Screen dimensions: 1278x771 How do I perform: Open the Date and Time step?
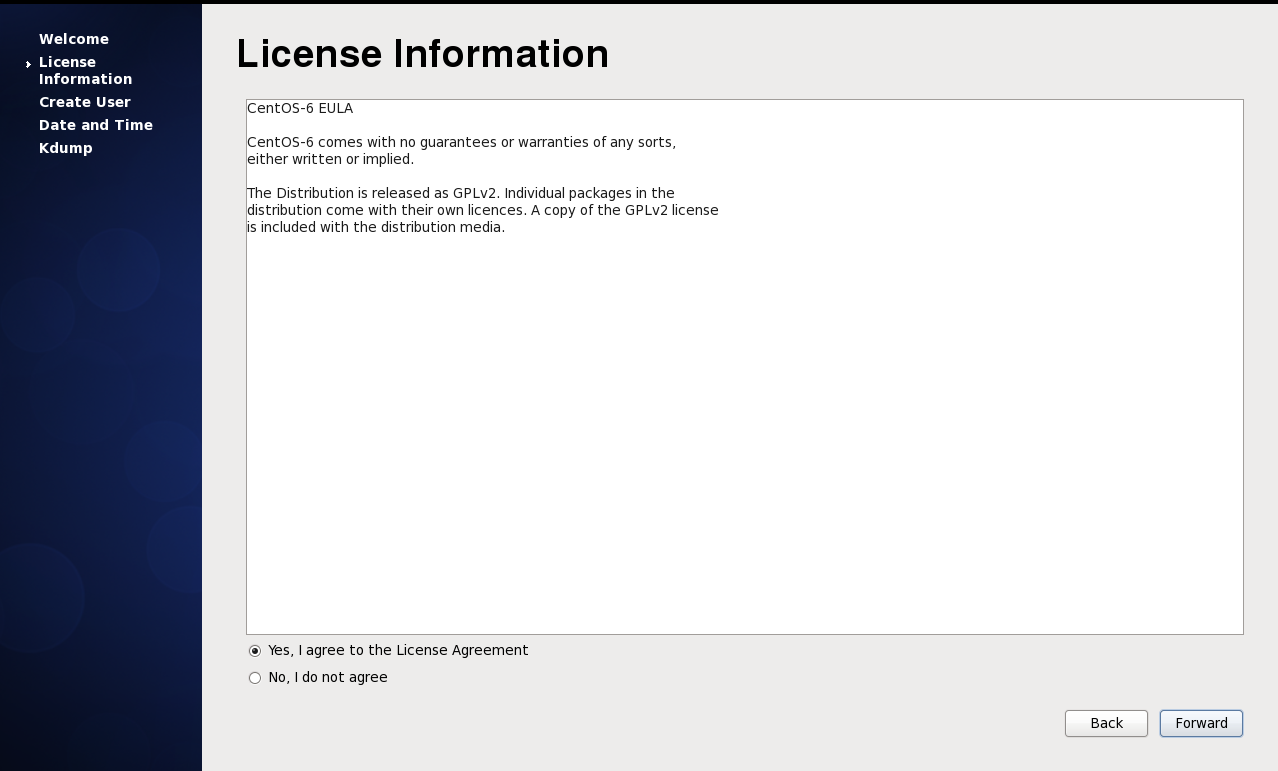95,125
